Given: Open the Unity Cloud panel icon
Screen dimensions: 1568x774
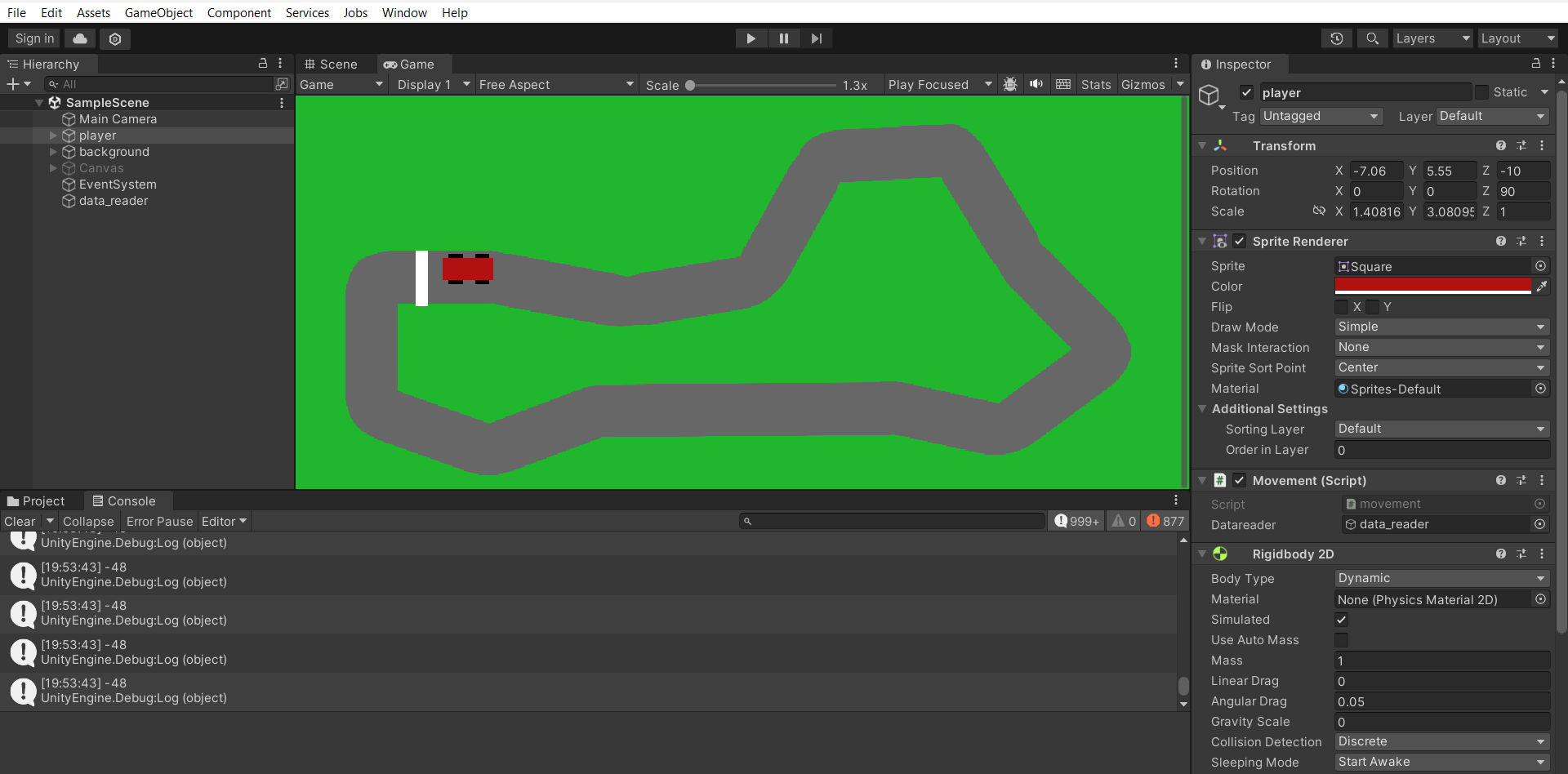Looking at the screenshot, I should (x=79, y=38).
